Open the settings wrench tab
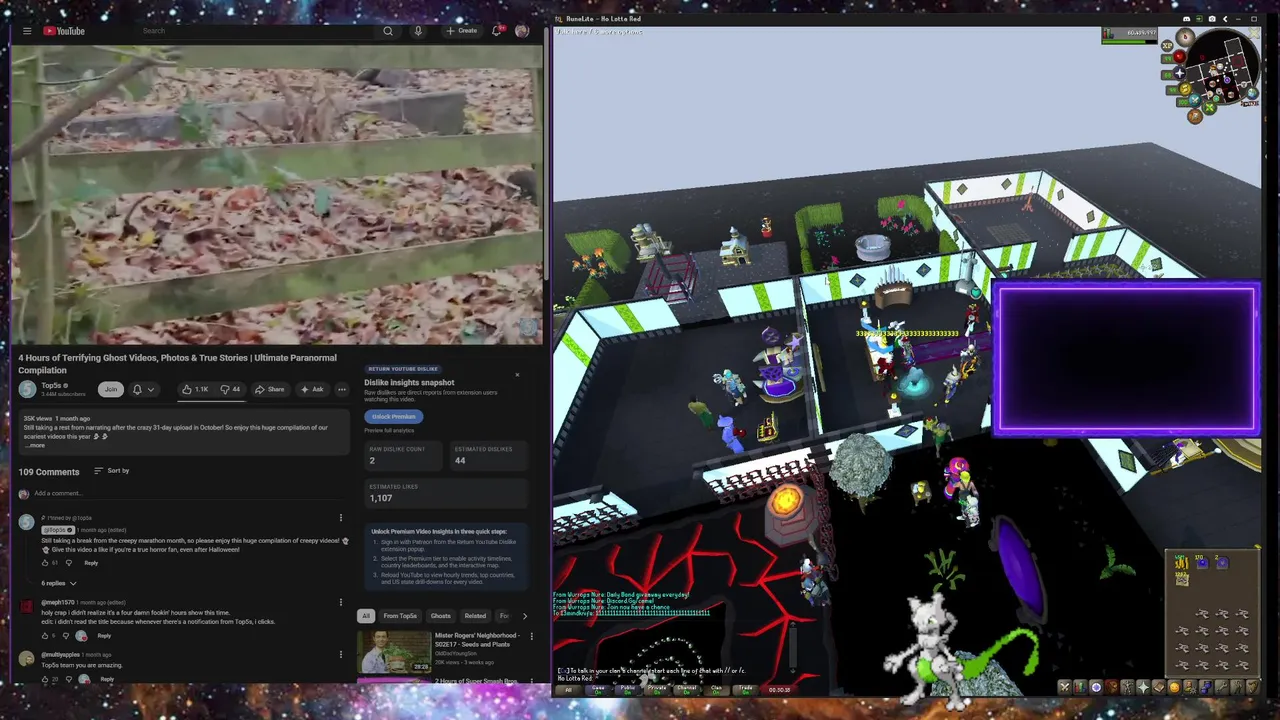Screen dimensions: 1280x720 (x=1220, y=687)
